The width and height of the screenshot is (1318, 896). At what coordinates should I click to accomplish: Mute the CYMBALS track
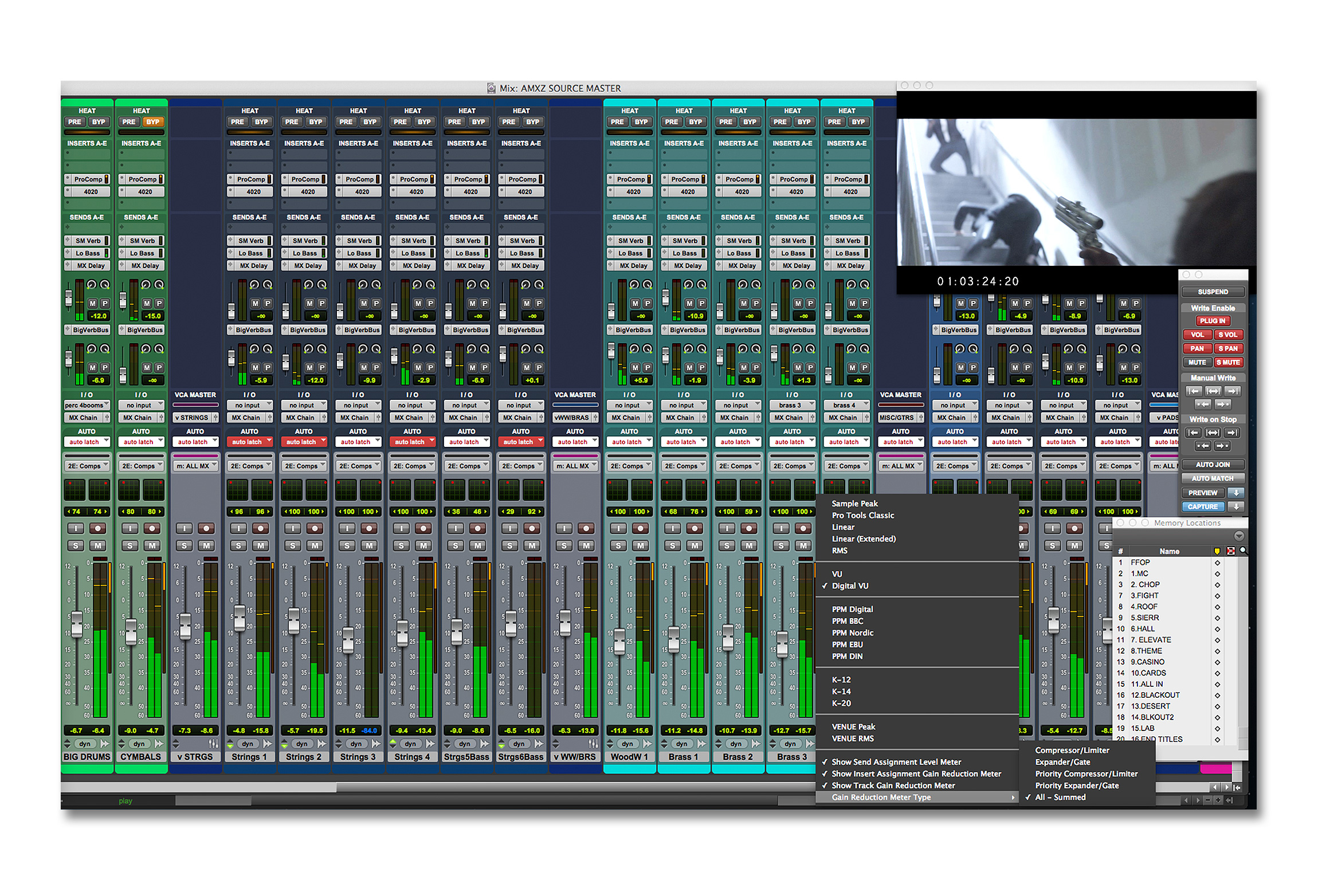(x=152, y=545)
